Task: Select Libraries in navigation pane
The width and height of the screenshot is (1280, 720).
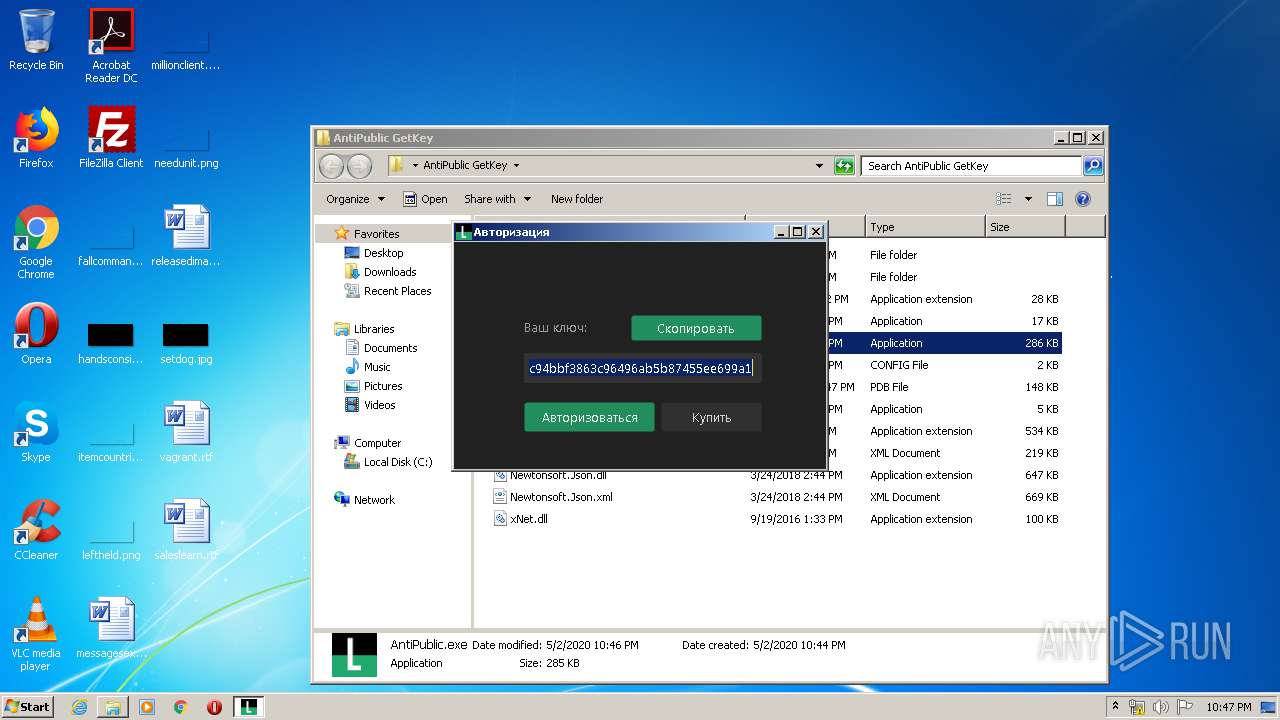Action: point(374,329)
